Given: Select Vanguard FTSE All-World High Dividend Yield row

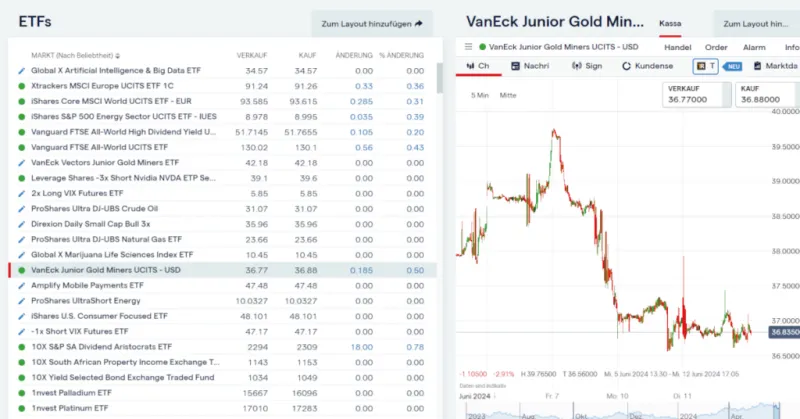Looking at the screenshot, I should [222, 132].
